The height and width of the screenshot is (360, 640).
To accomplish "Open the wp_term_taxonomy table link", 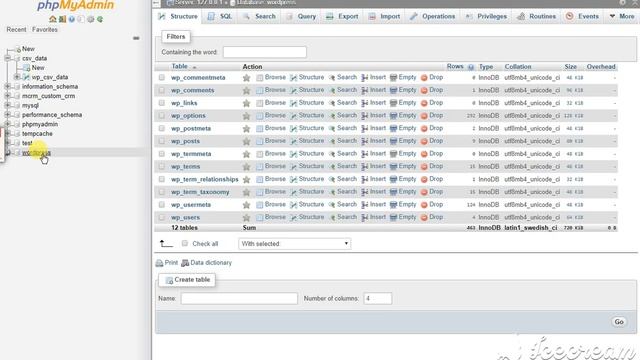I will tap(200, 192).
